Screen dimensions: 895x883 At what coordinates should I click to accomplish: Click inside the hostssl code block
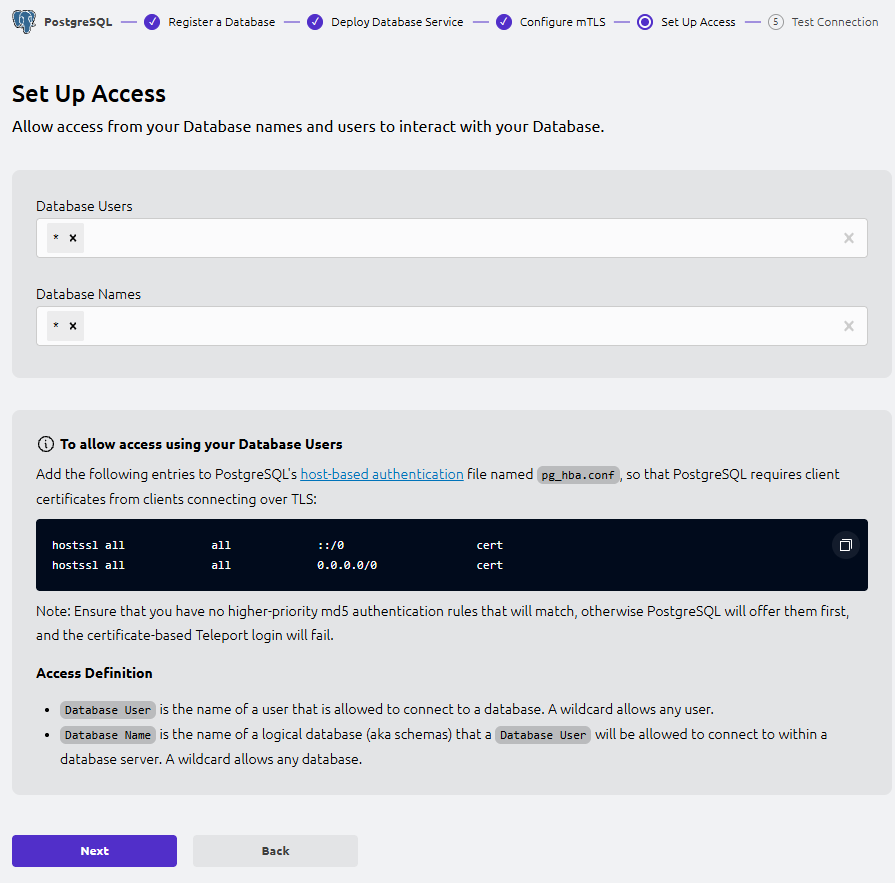[400, 555]
